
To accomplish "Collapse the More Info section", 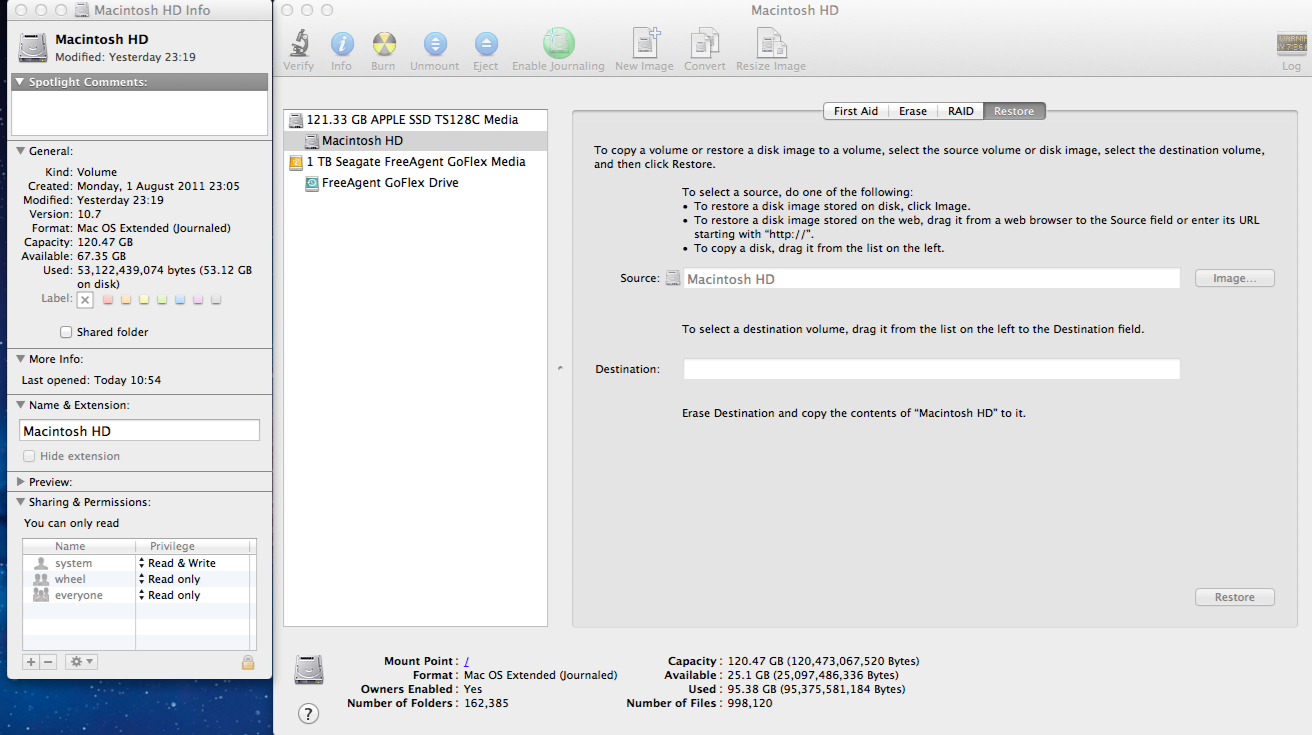I will [20, 359].
